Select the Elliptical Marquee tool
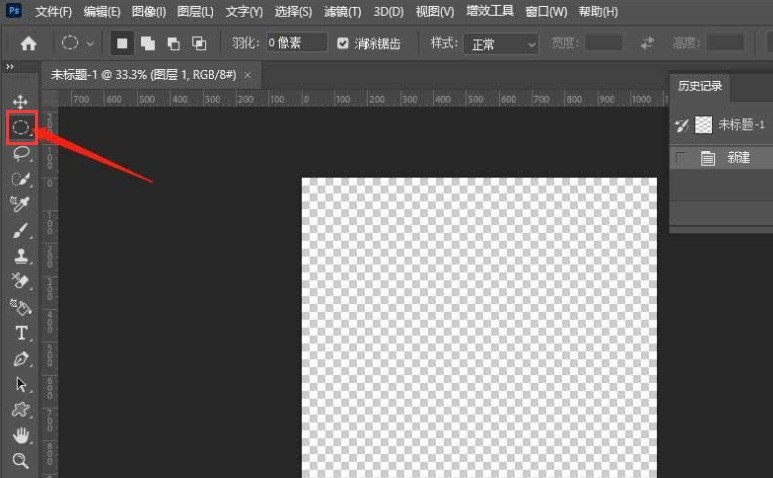Screen dimensions: 773x478 point(21,128)
